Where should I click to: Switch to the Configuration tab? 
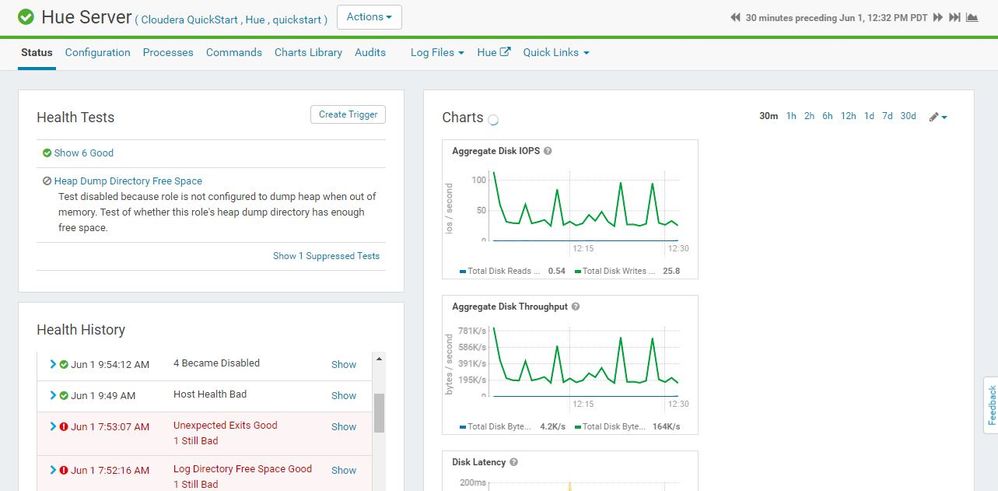(97, 52)
